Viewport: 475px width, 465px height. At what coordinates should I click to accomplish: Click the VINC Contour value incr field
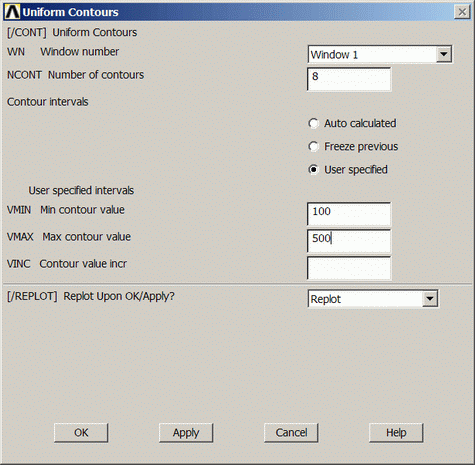pyautogui.click(x=349, y=268)
